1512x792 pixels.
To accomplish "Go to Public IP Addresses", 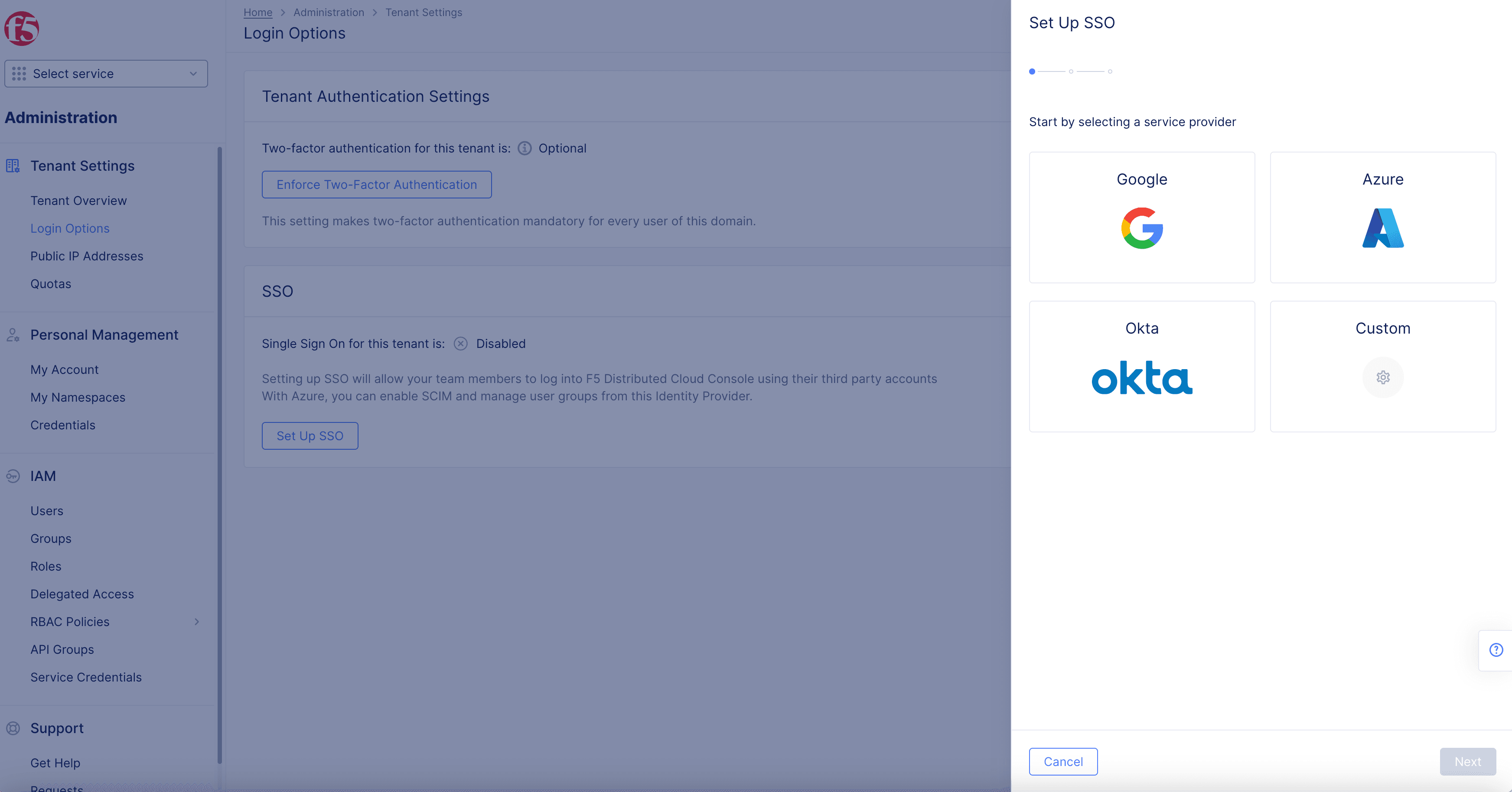I will click(87, 256).
